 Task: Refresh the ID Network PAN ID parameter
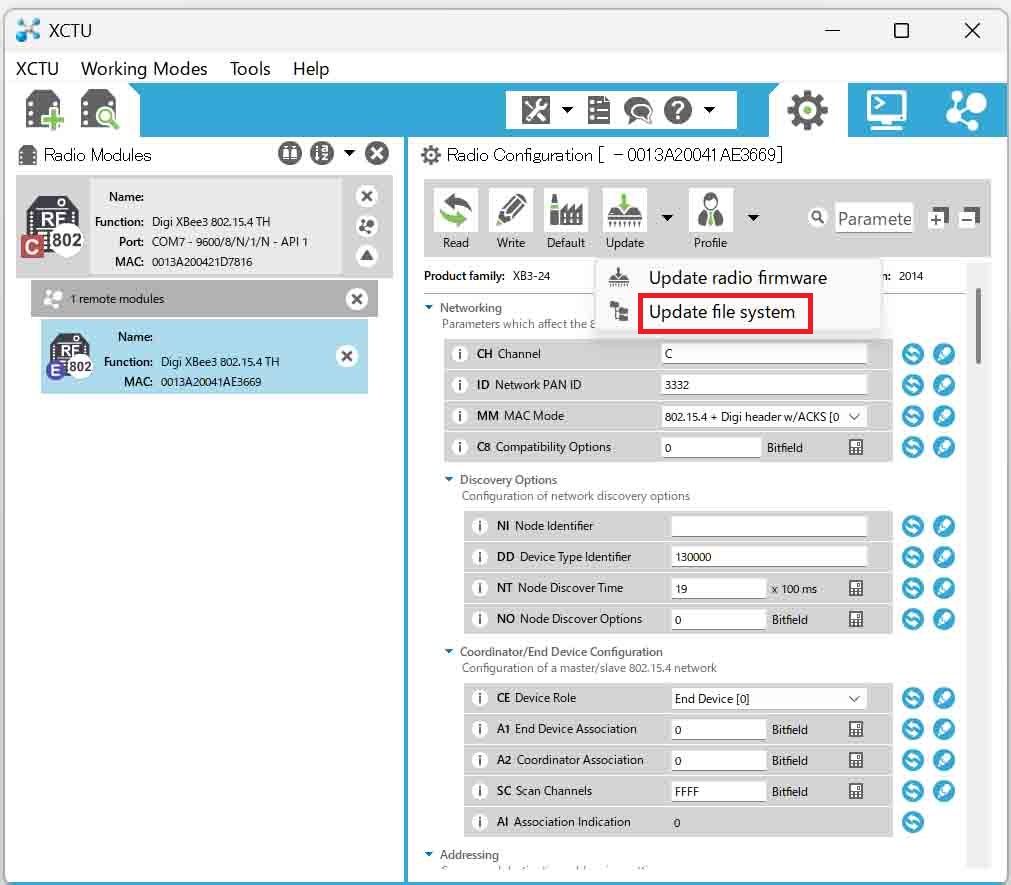click(912, 385)
